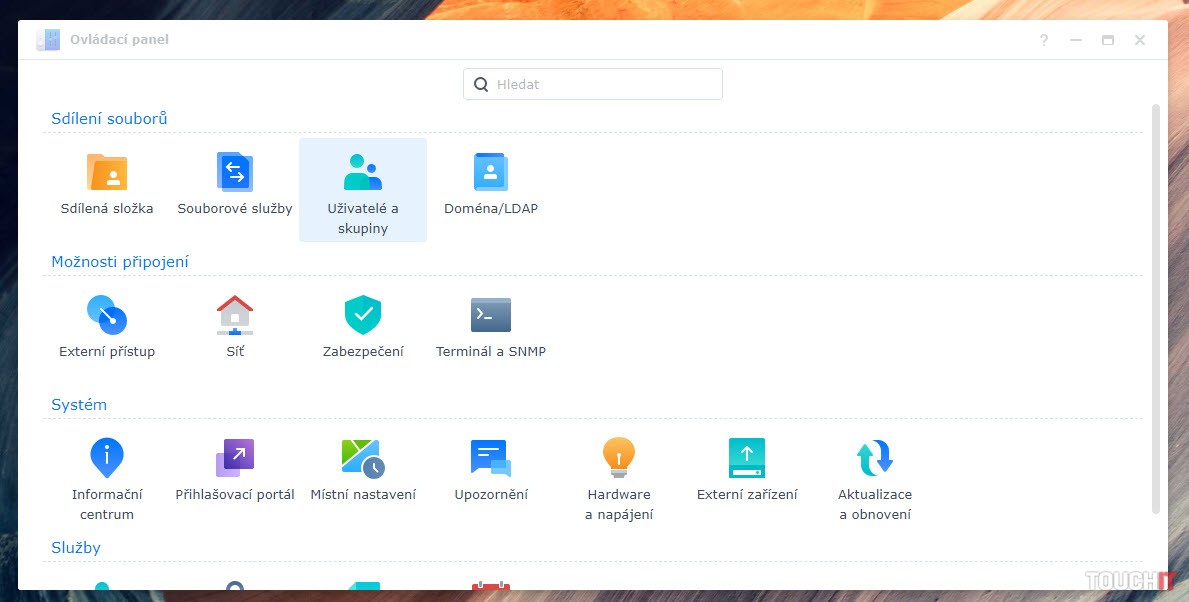
Task: Open Souborové služby file services
Action: (x=235, y=173)
